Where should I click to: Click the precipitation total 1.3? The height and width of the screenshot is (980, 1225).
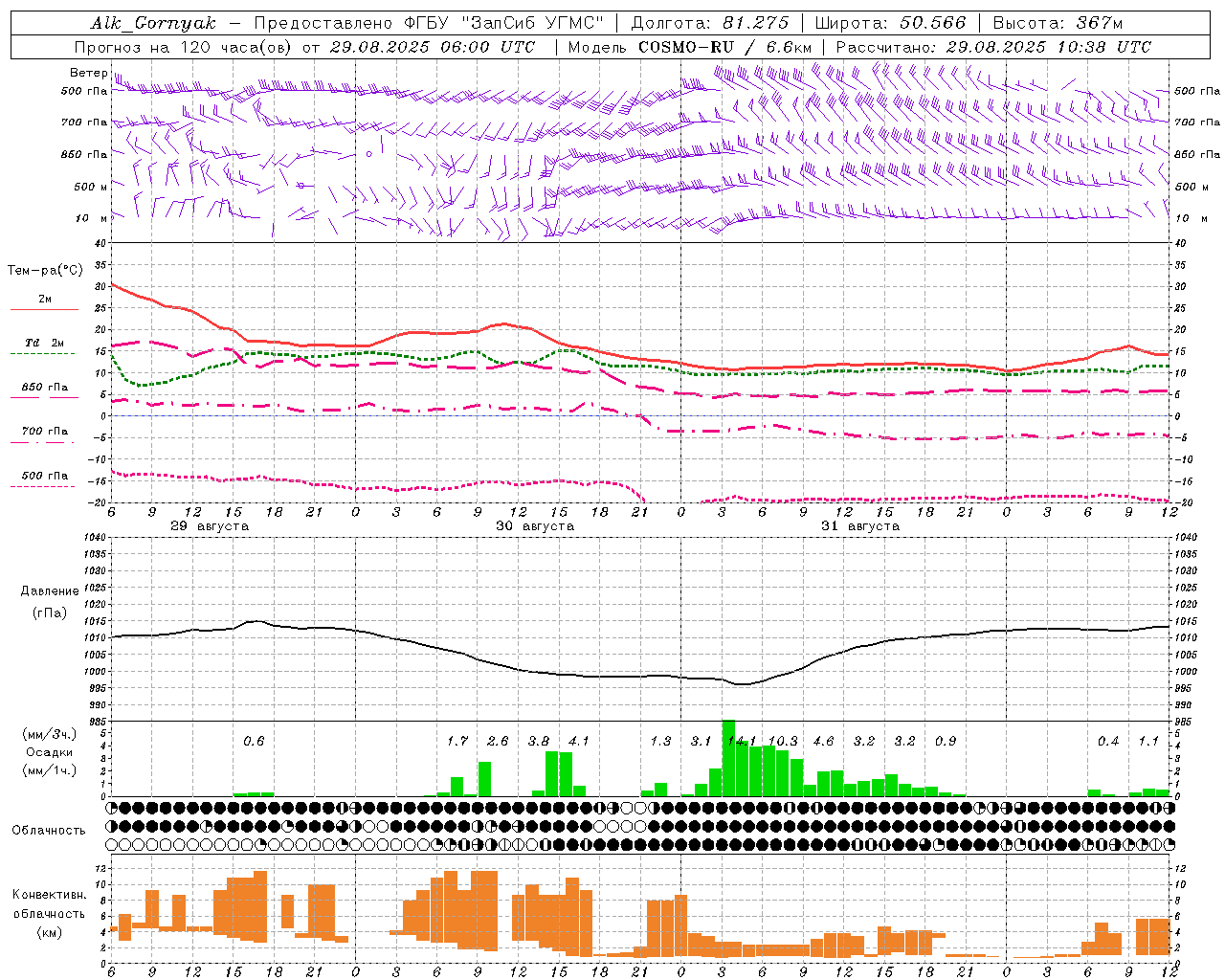[x=660, y=741]
